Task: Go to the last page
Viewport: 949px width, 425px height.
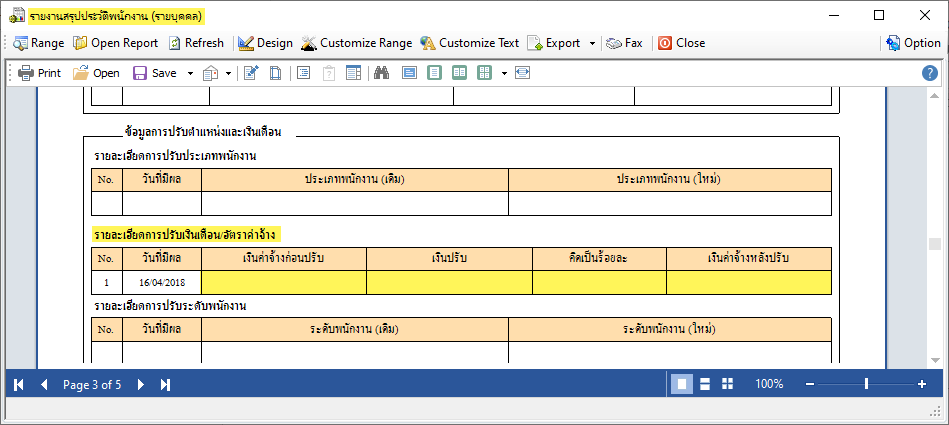Action: pos(165,384)
